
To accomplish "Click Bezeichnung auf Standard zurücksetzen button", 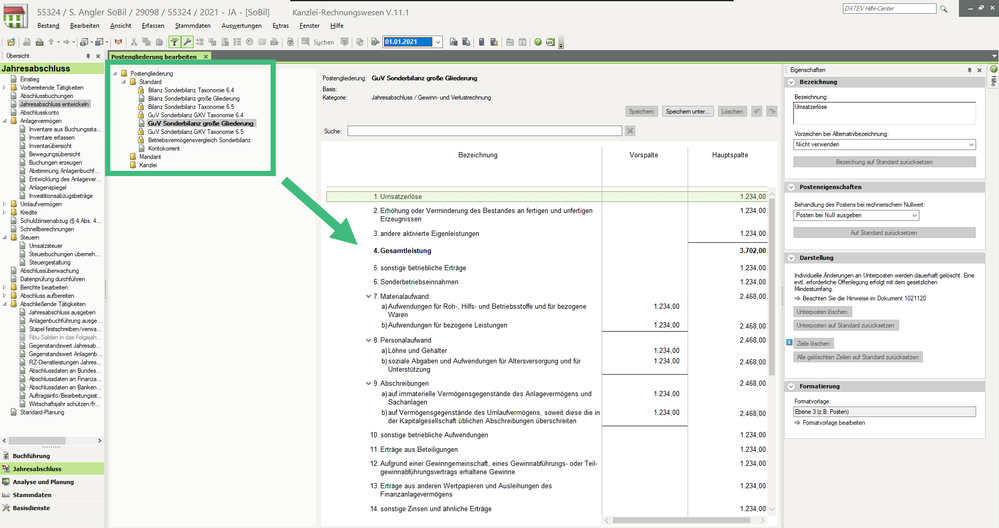I will tap(884, 162).
